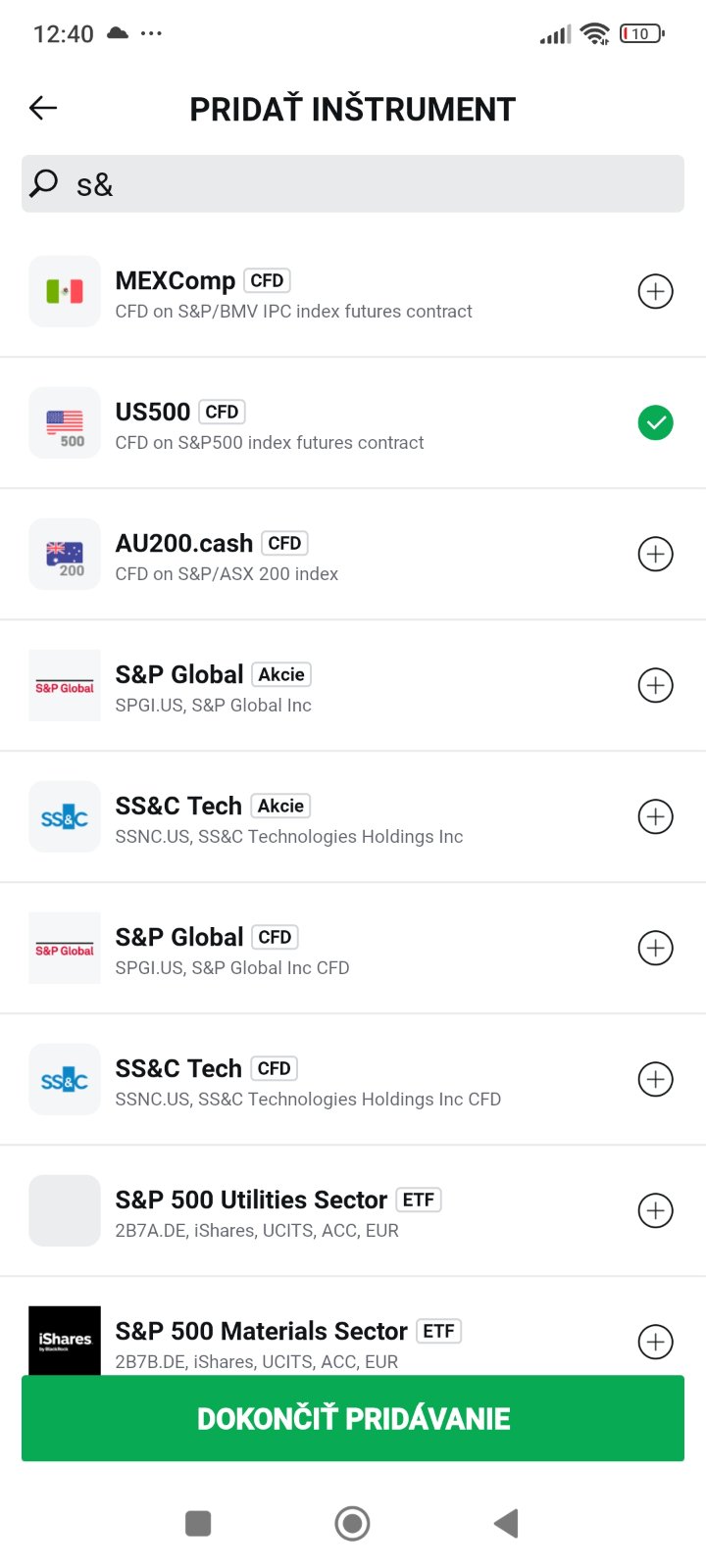
Task: Go back using the arrow icon
Action: (x=43, y=108)
